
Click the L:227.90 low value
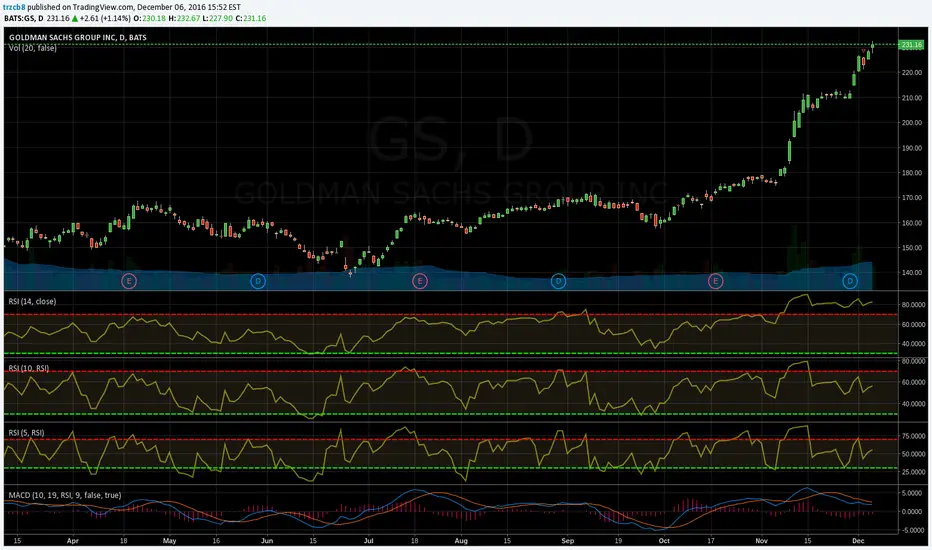pyautogui.click(x=217, y=18)
